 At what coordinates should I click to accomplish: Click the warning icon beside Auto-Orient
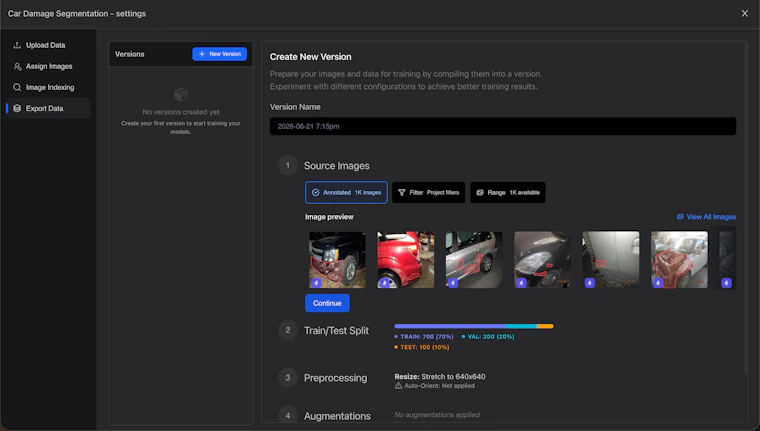coord(398,386)
